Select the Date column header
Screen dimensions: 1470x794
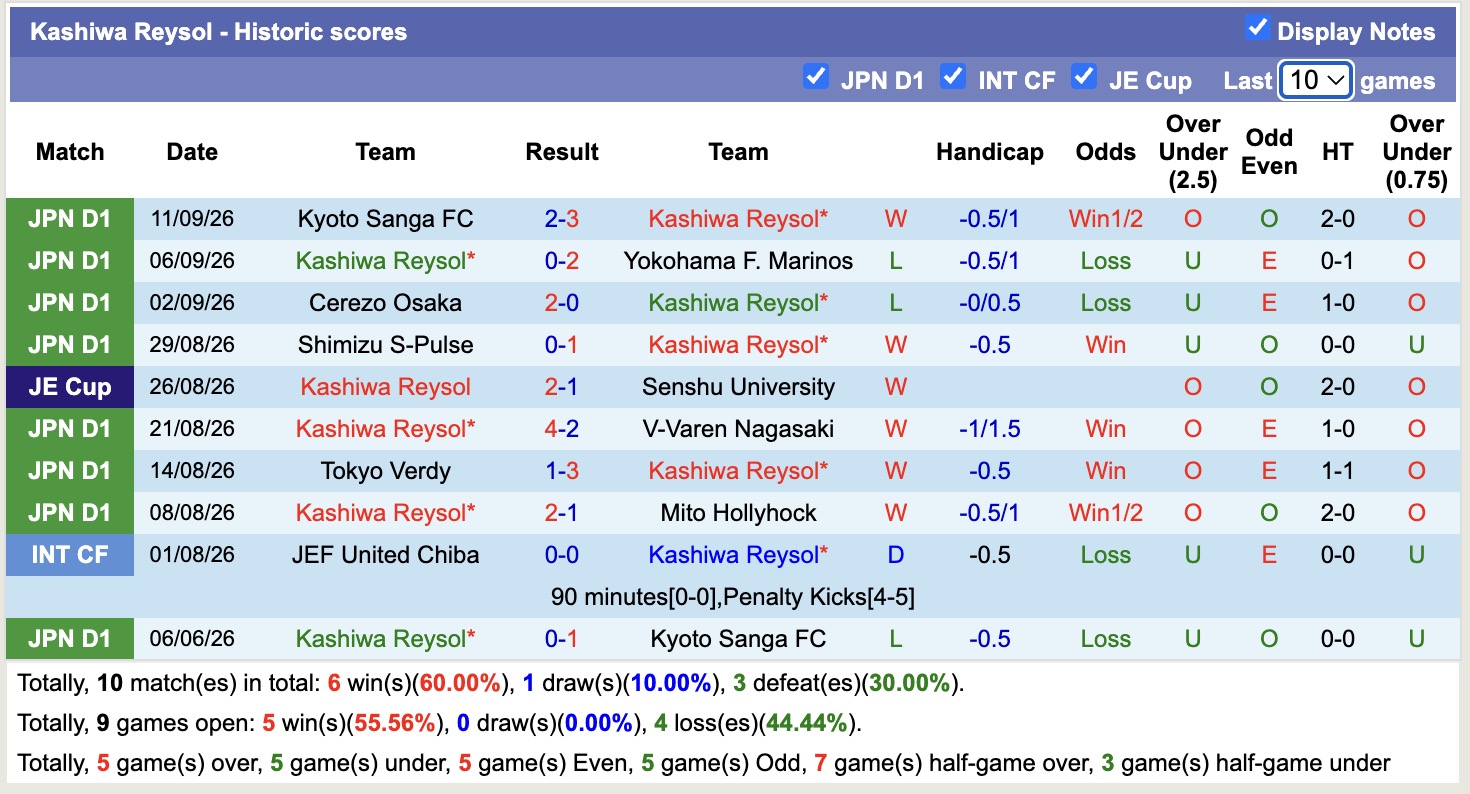coord(192,152)
